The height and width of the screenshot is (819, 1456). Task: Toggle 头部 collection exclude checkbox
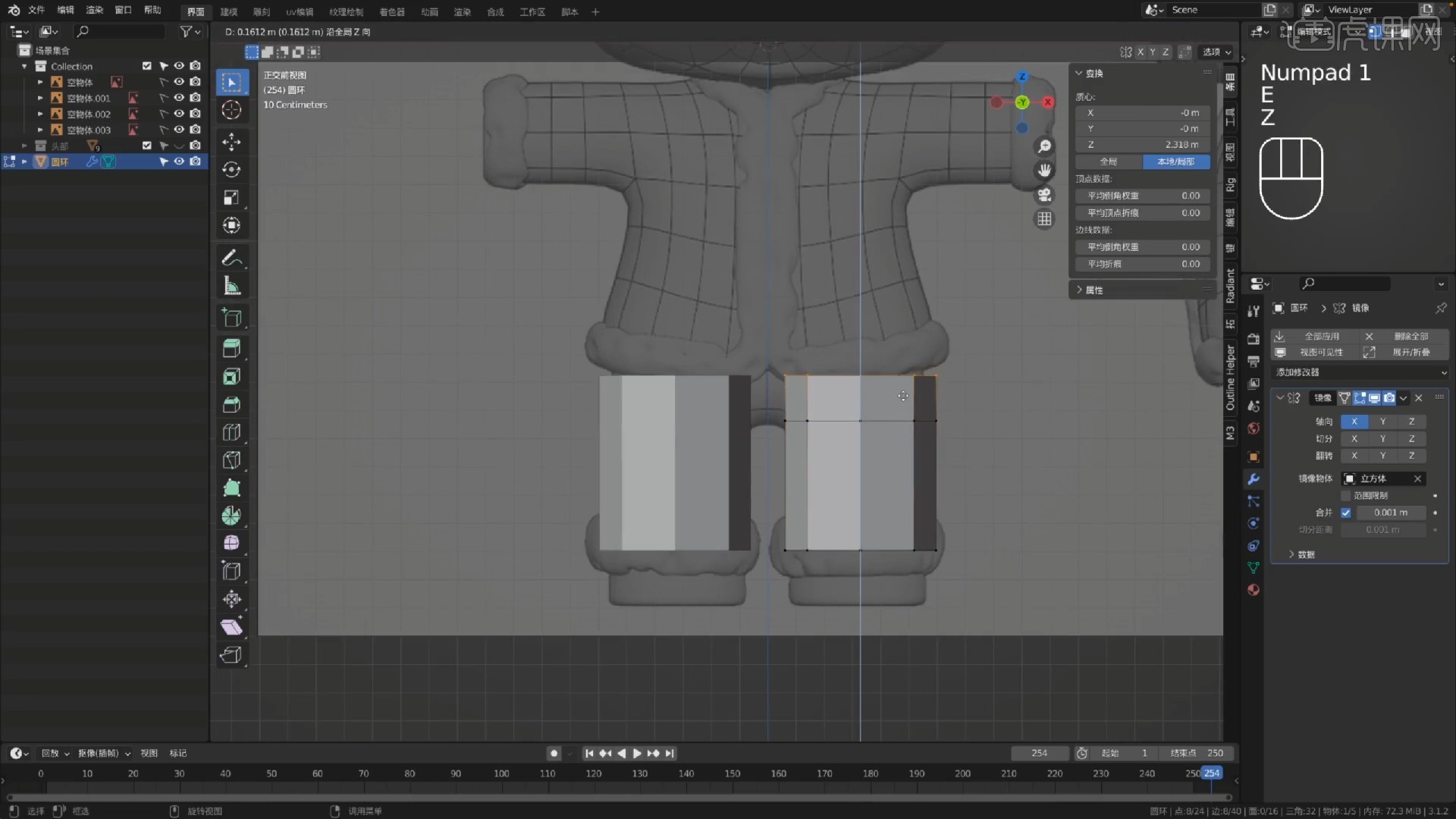pyautogui.click(x=147, y=146)
